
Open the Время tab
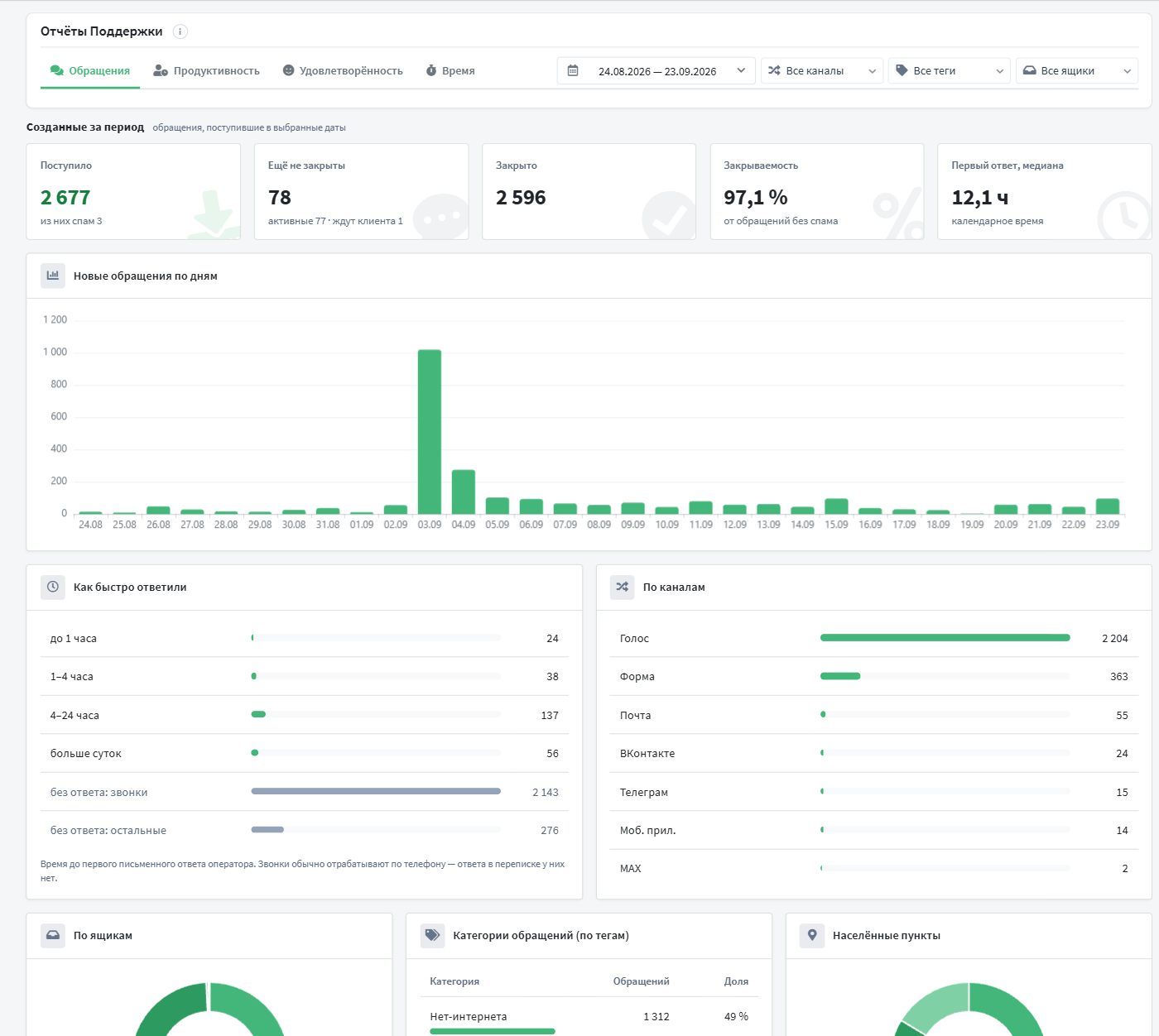tap(450, 71)
